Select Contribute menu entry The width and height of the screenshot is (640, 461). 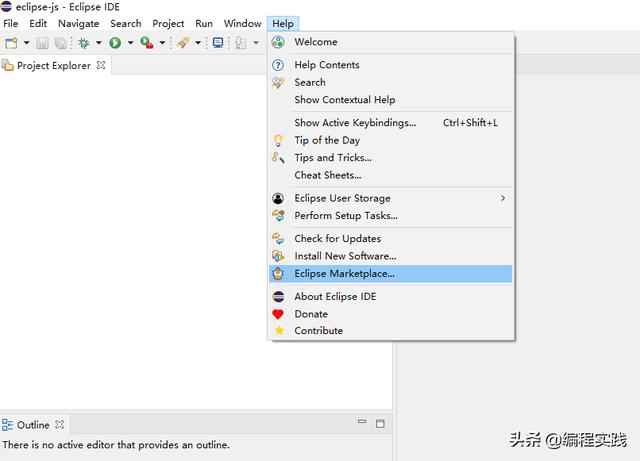(391, 331)
